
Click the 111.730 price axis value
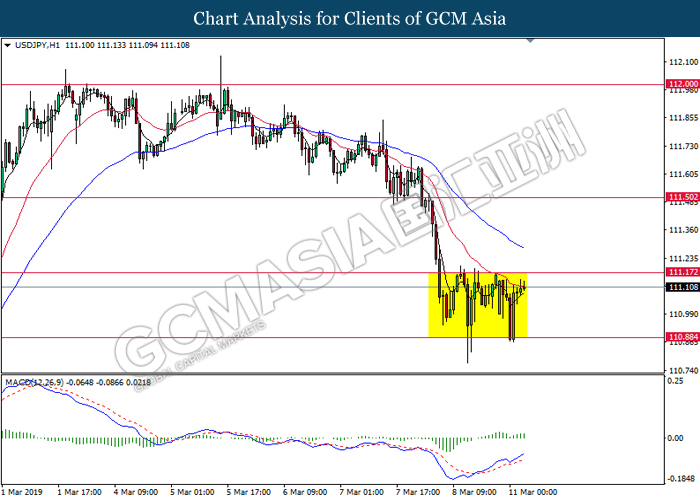683,146
